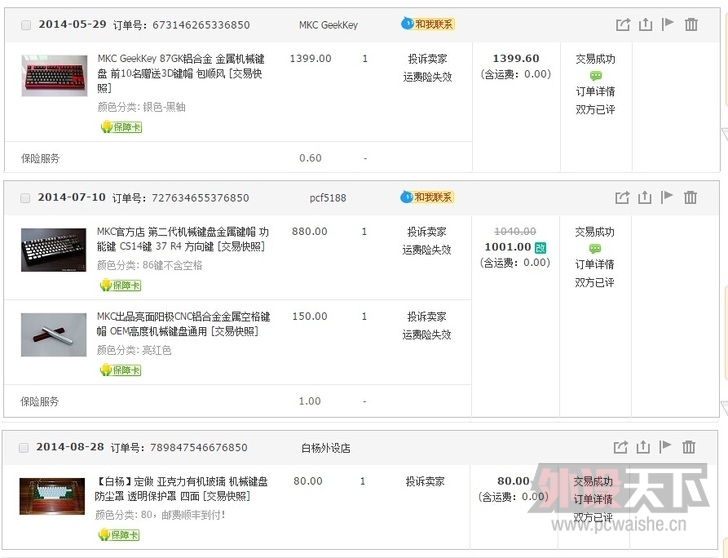The height and width of the screenshot is (558, 728).
Task: Click green comment bubble on 1399.60 order
Action: pyautogui.click(x=595, y=76)
